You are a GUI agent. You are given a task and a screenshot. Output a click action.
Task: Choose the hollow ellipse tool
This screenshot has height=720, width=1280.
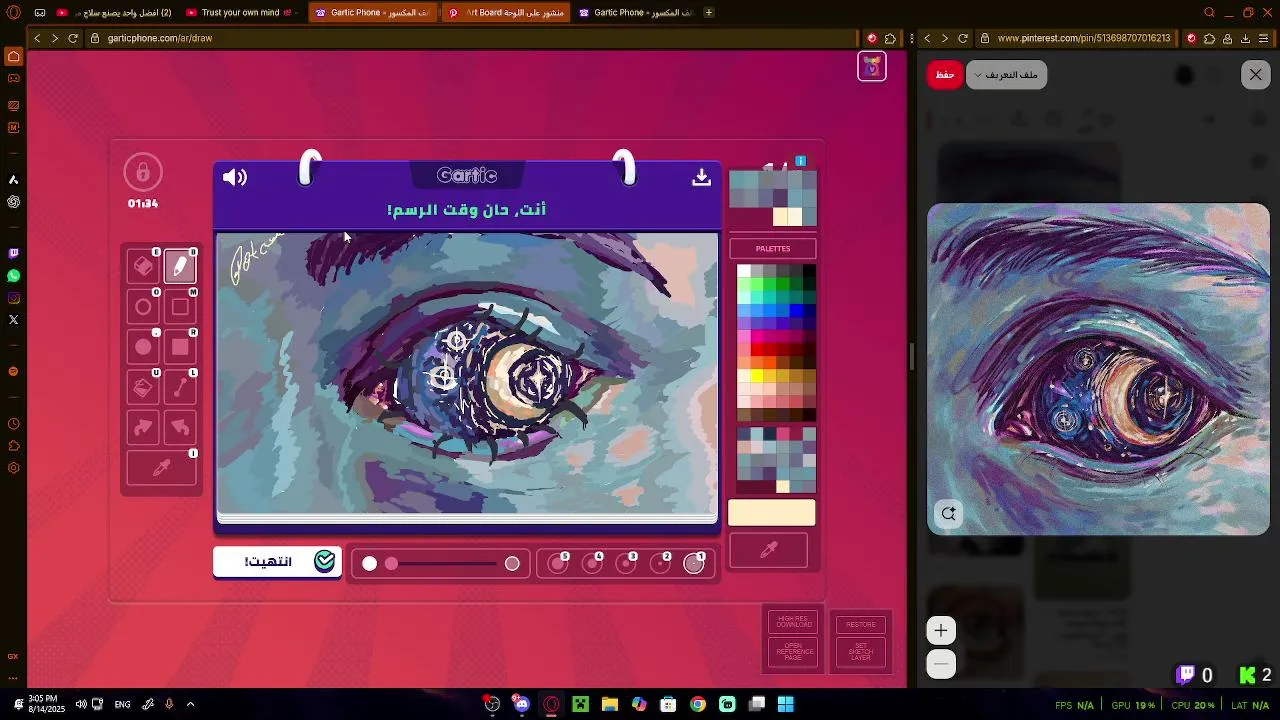[x=143, y=307]
